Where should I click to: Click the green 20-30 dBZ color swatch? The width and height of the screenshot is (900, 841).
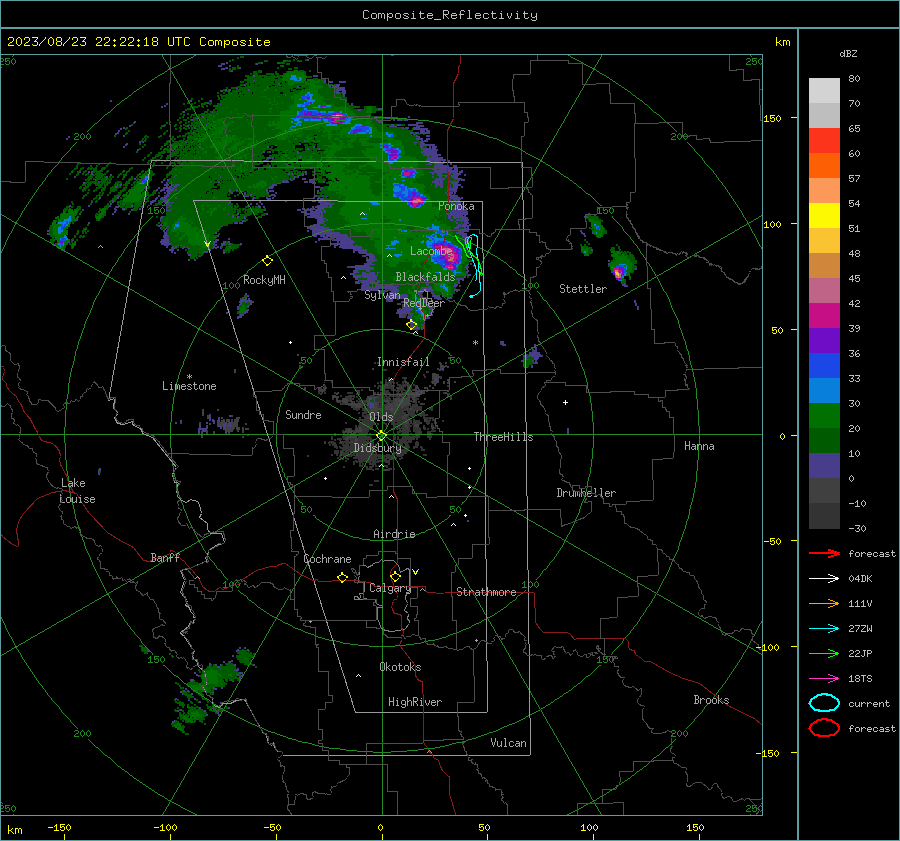pos(824,416)
